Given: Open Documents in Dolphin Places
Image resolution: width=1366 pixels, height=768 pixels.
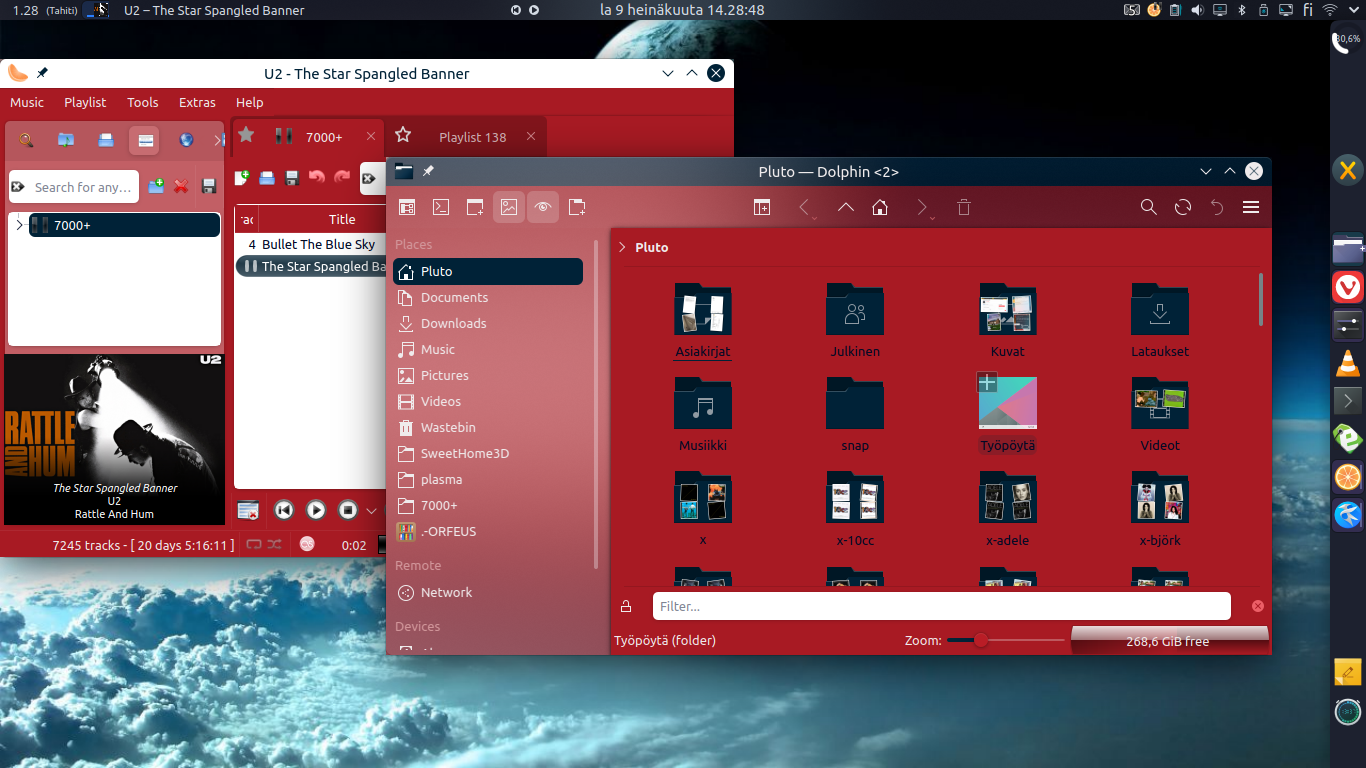Looking at the screenshot, I should [488, 297].
